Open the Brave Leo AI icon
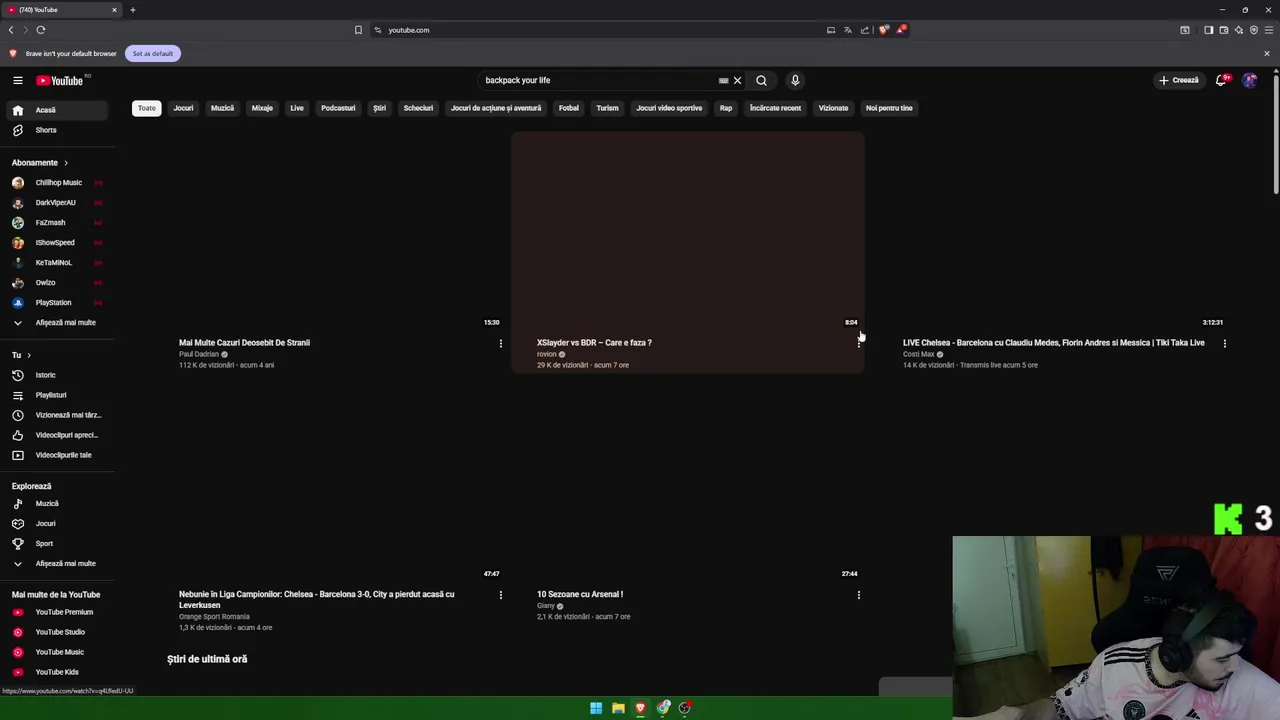1280x720 pixels. [1238, 30]
